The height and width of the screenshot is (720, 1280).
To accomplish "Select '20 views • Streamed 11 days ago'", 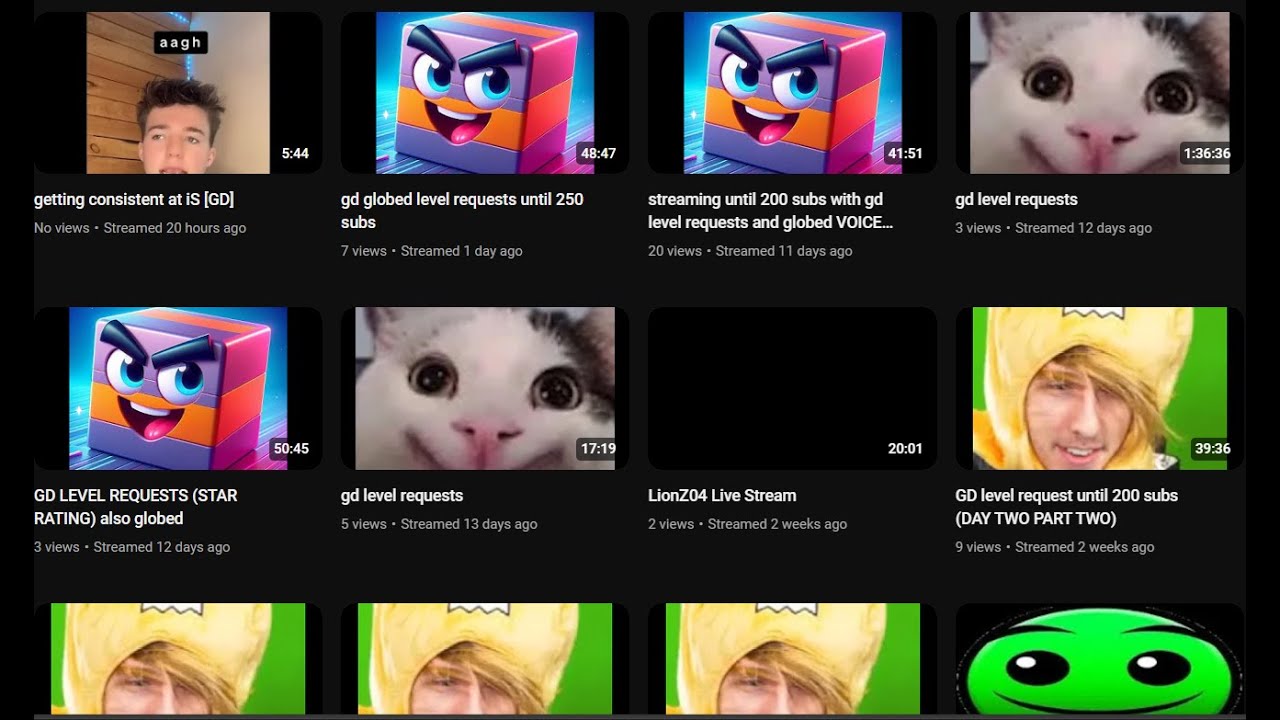I will 750,251.
